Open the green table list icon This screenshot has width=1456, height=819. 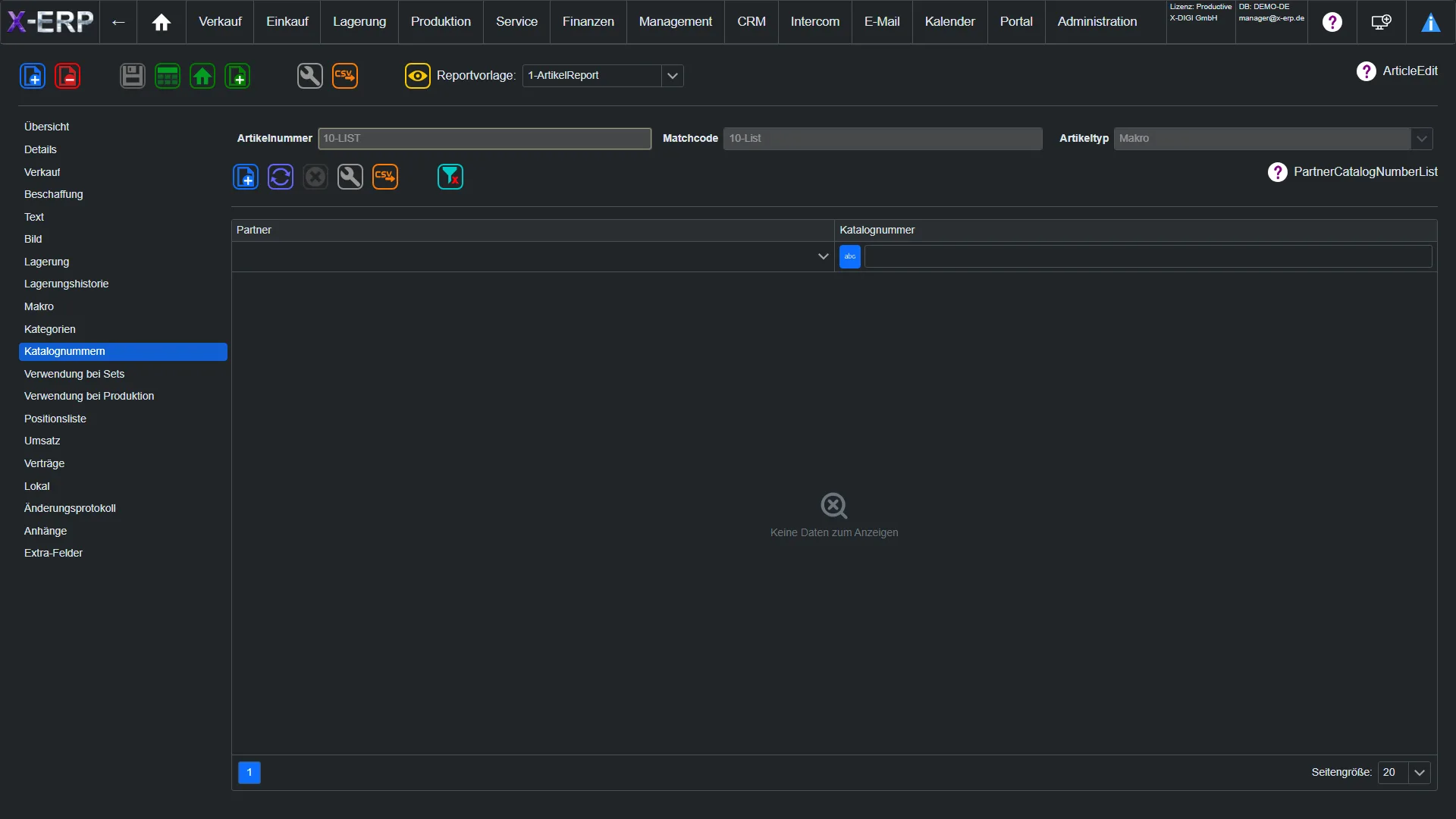168,76
